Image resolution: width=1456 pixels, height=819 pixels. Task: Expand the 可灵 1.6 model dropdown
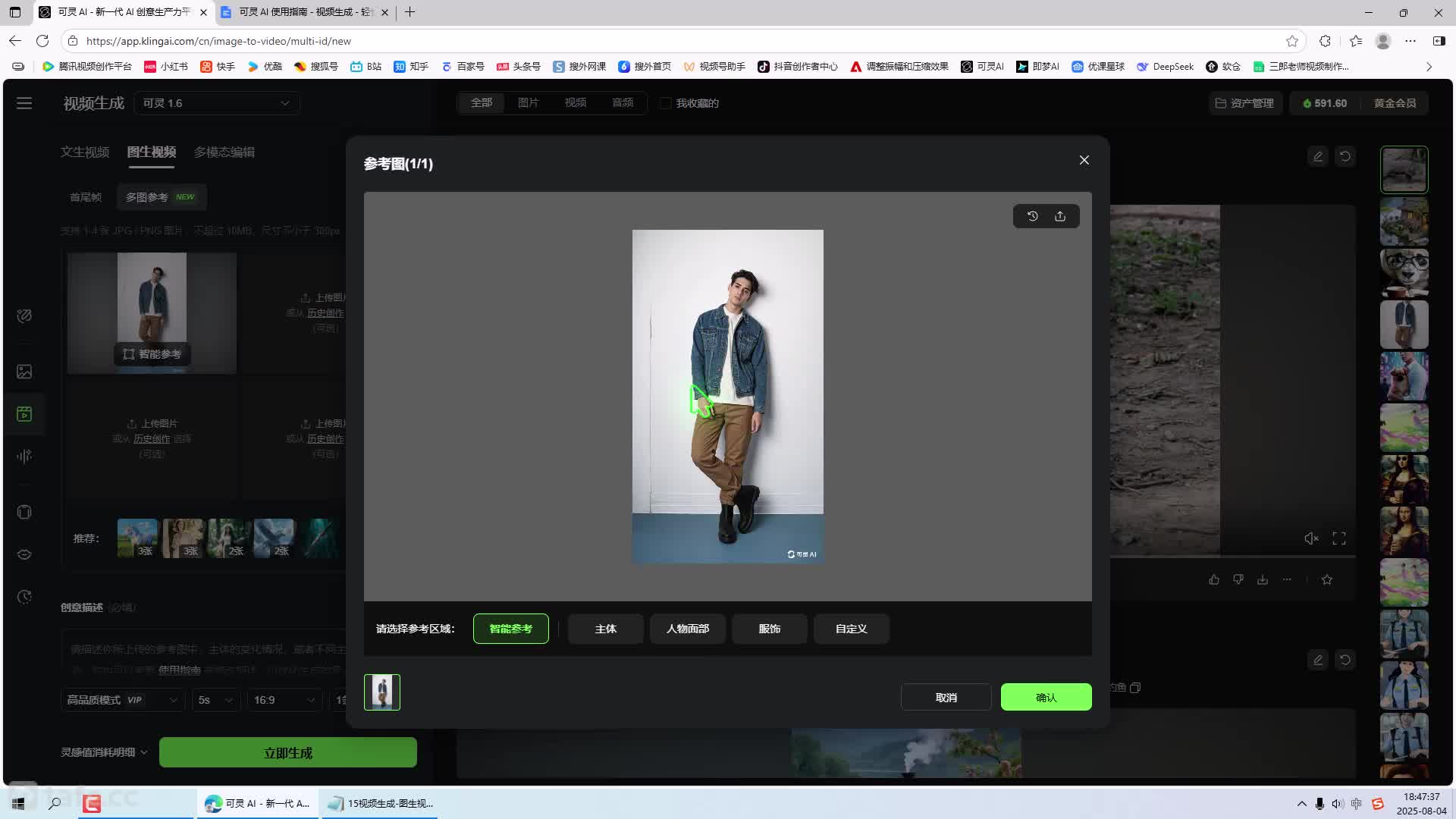click(x=216, y=103)
